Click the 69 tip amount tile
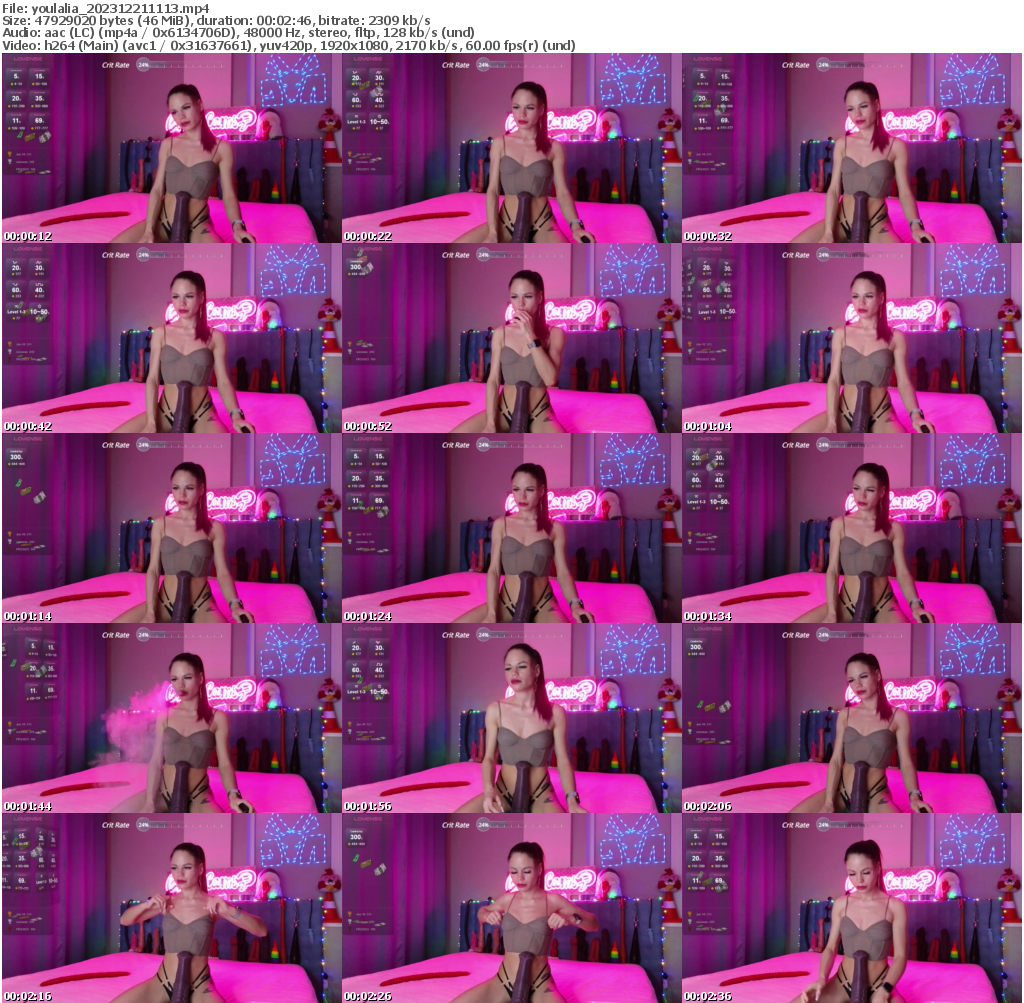Viewport: 1024px width, 1003px height. (x=41, y=119)
